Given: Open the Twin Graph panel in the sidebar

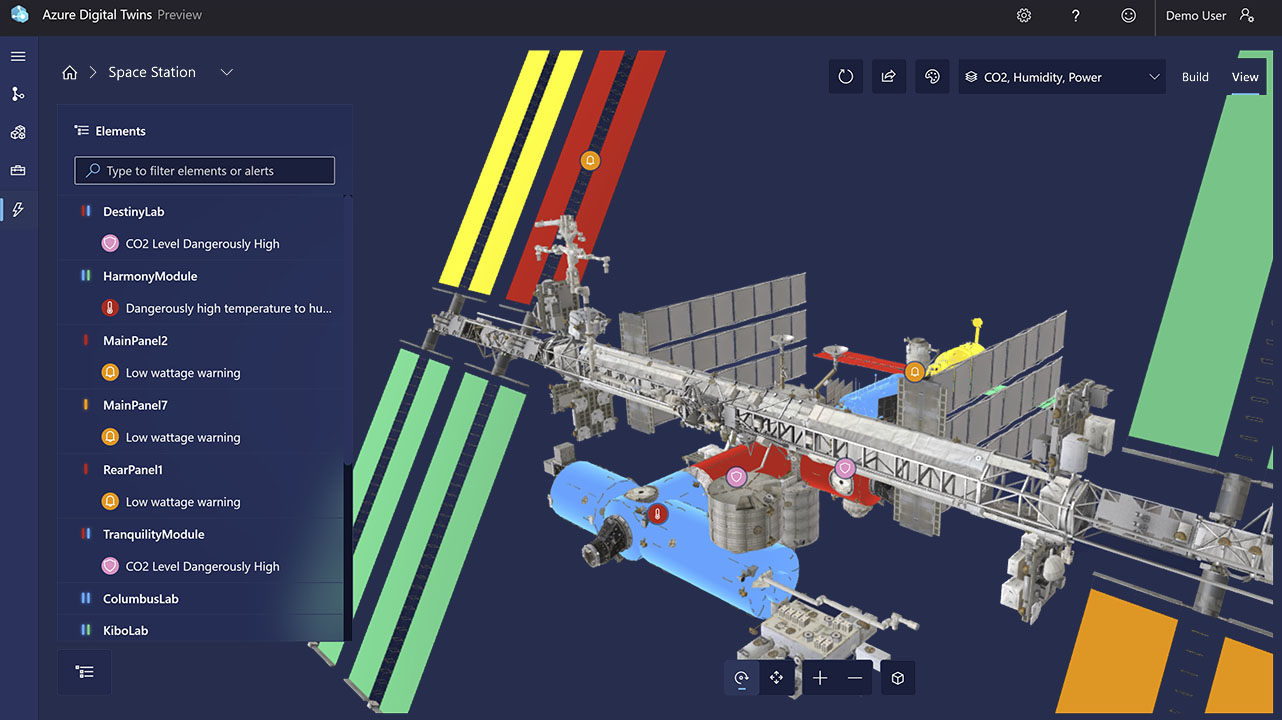Looking at the screenshot, I should click(x=18, y=93).
